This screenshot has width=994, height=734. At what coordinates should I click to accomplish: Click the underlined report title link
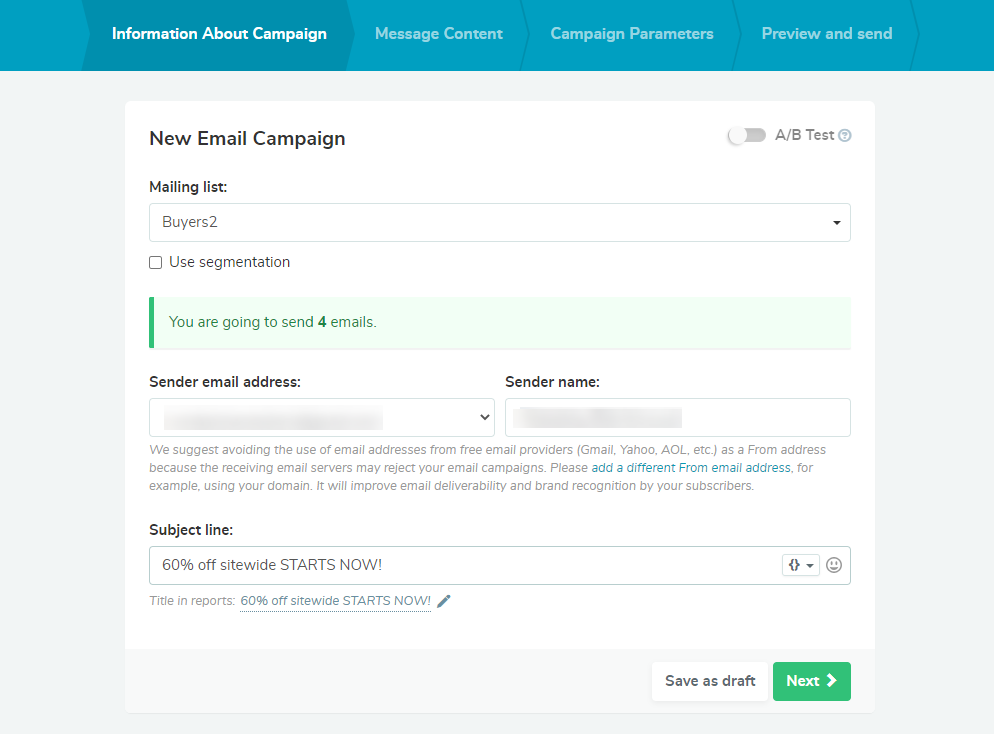click(x=335, y=601)
